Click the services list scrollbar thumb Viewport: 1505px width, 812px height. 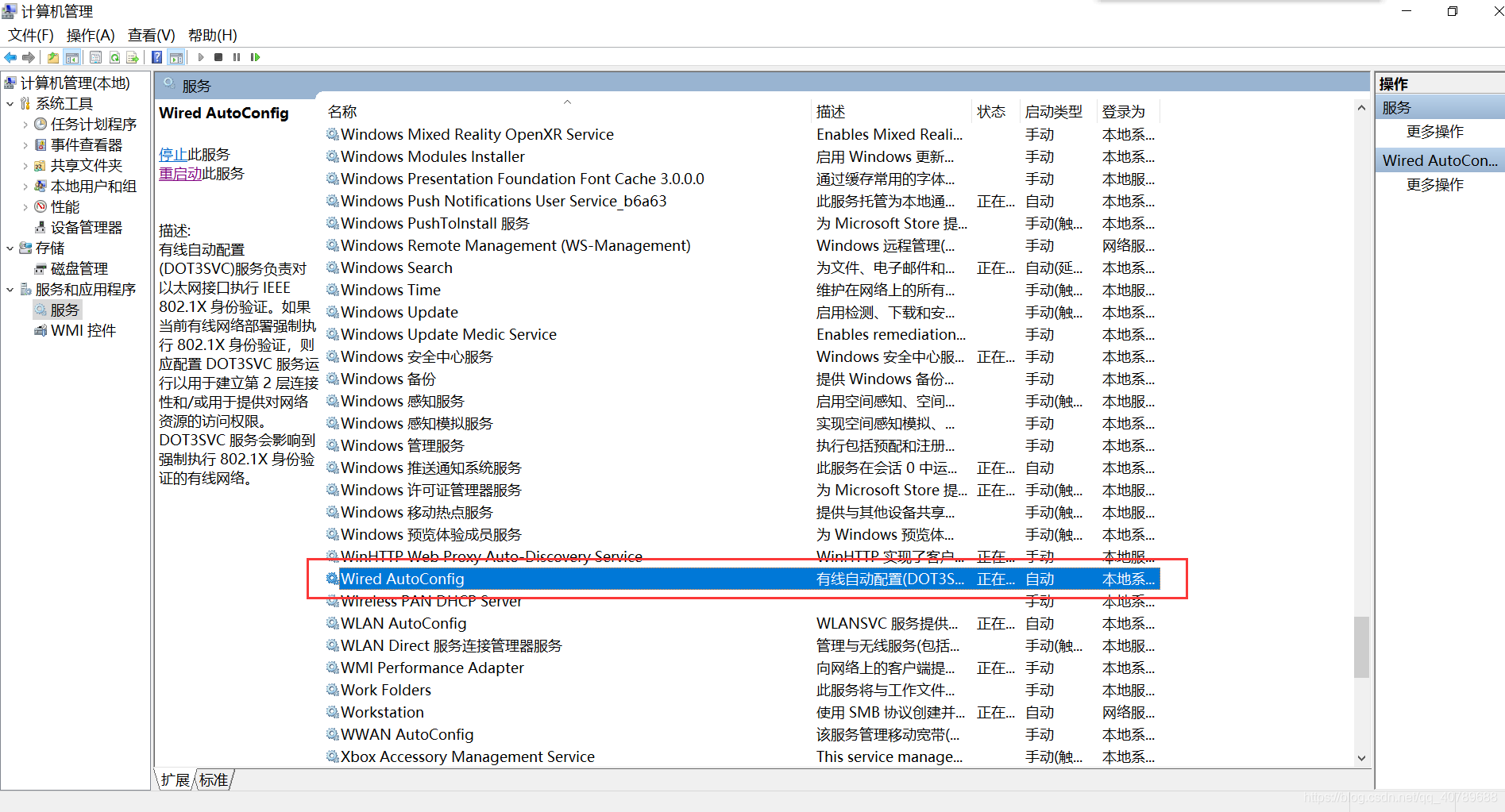coord(1361,647)
